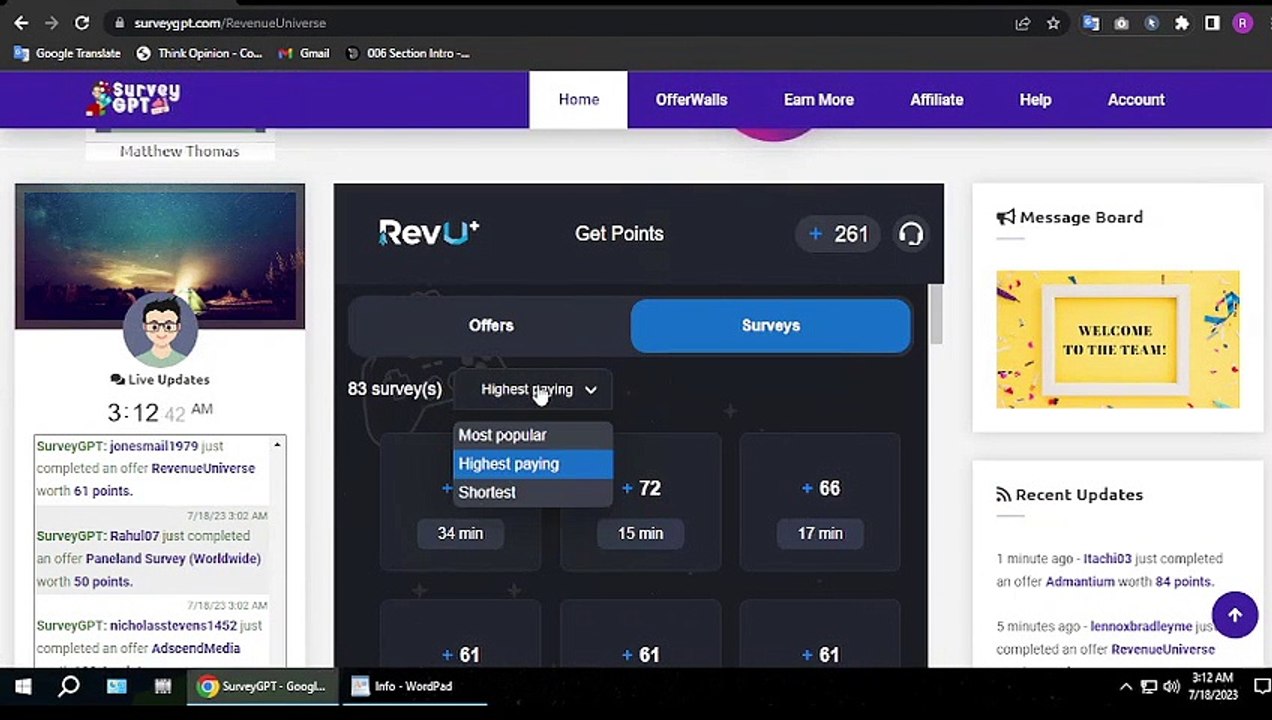Click Itachi03 in Recent Updates
Viewport: 1272px width, 720px height.
coord(1109,559)
